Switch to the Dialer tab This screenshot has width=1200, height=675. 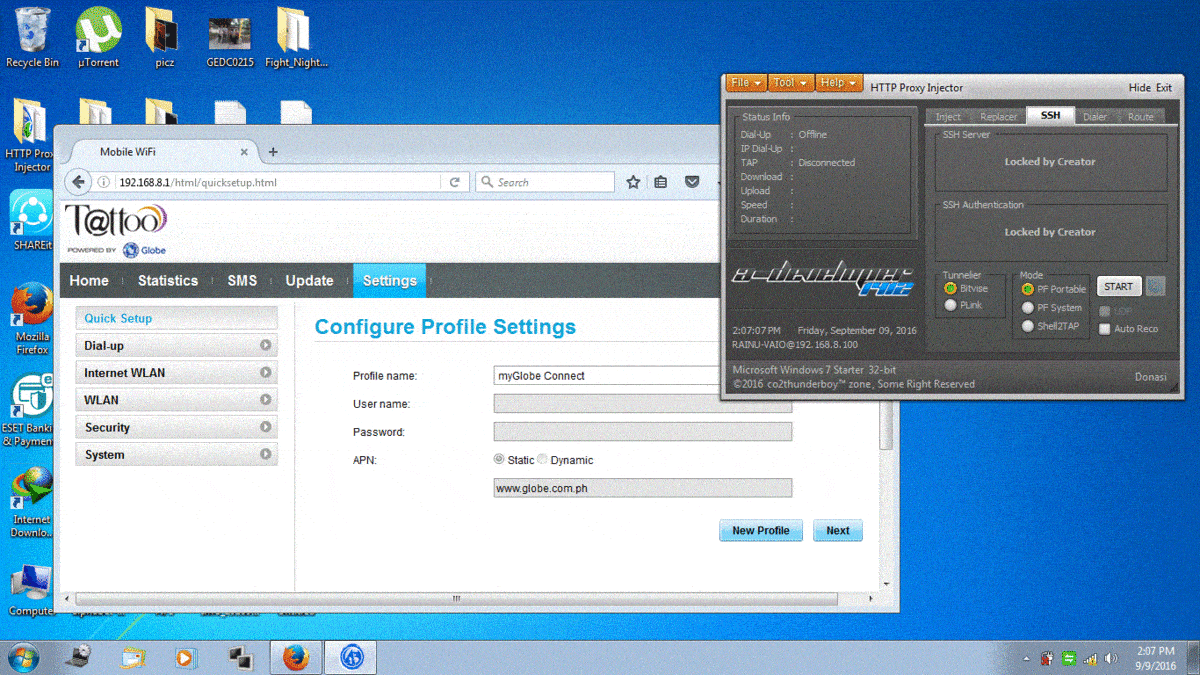(1095, 116)
